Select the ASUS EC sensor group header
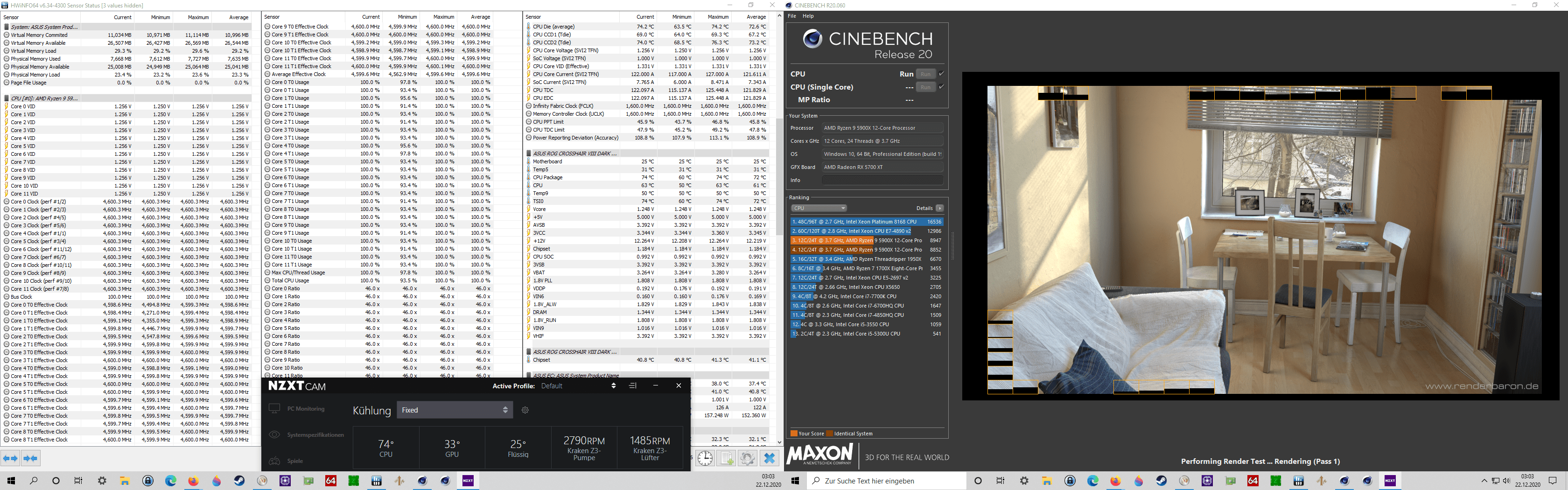This screenshot has height=490, width=1568. point(647,376)
